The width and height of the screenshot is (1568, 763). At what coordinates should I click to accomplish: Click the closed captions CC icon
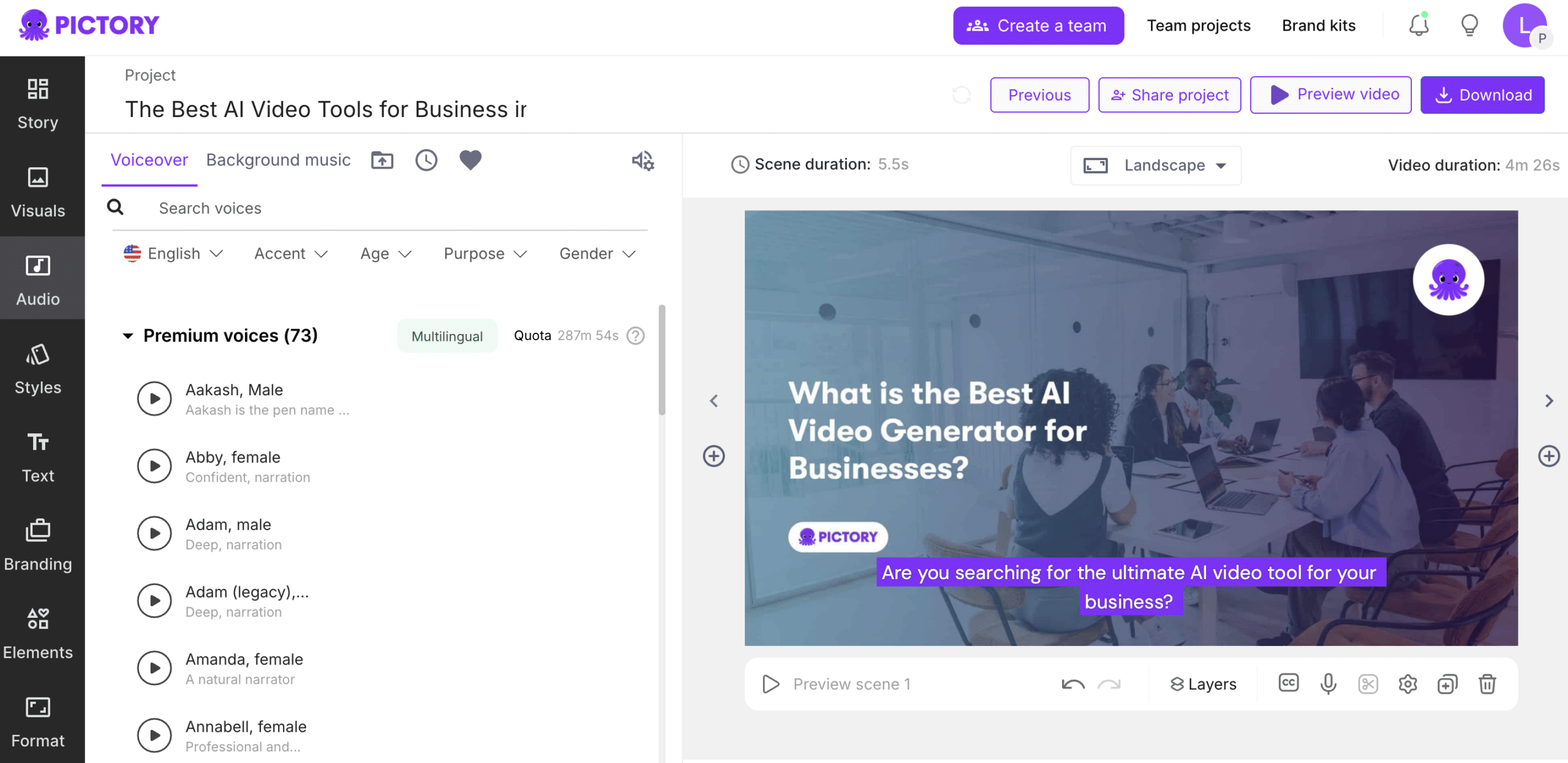pyautogui.click(x=1288, y=683)
